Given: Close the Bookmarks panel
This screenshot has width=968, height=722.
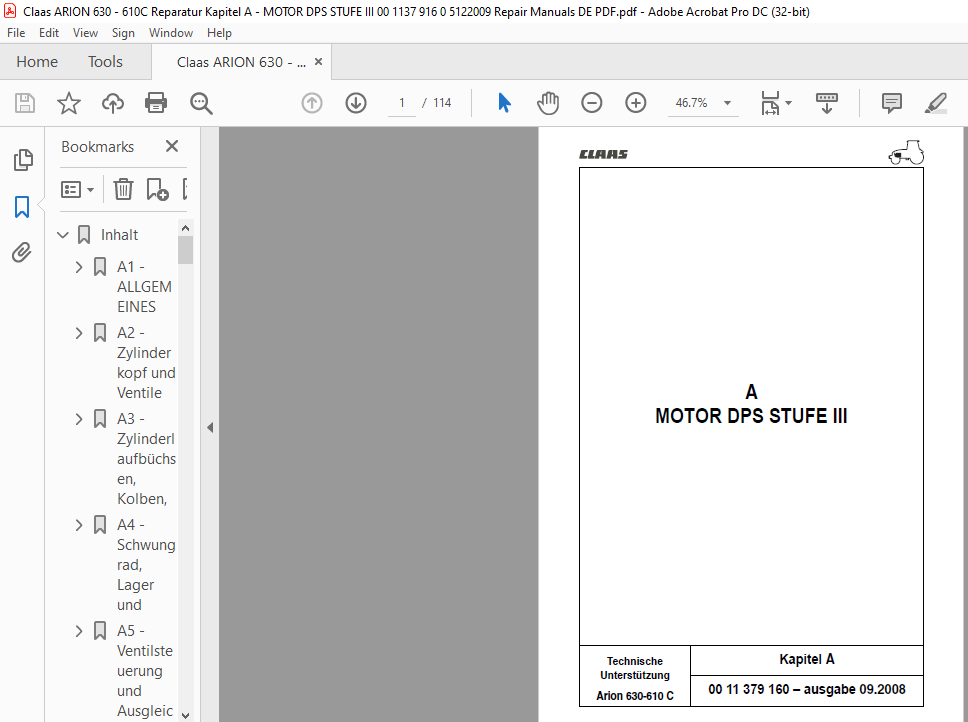Looking at the screenshot, I should pyautogui.click(x=172, y=146).
